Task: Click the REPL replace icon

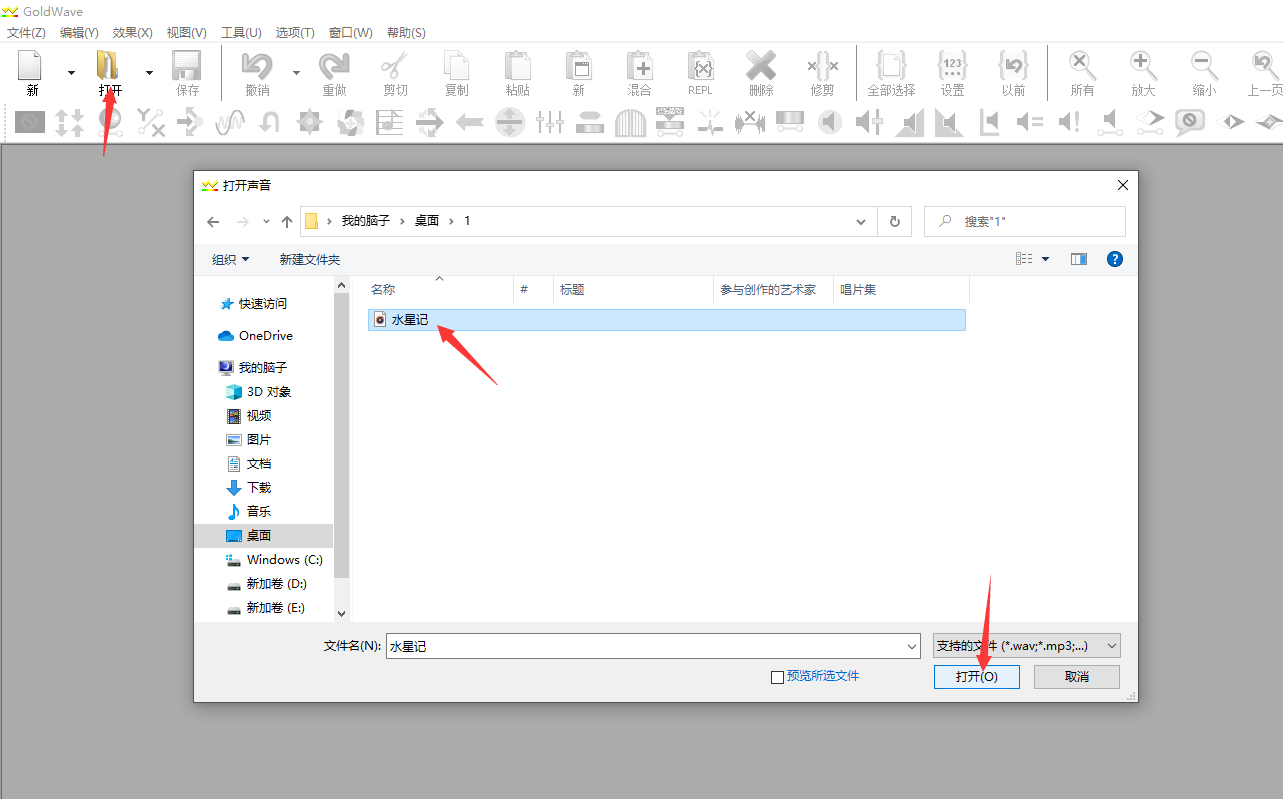Action: [700, 67]
